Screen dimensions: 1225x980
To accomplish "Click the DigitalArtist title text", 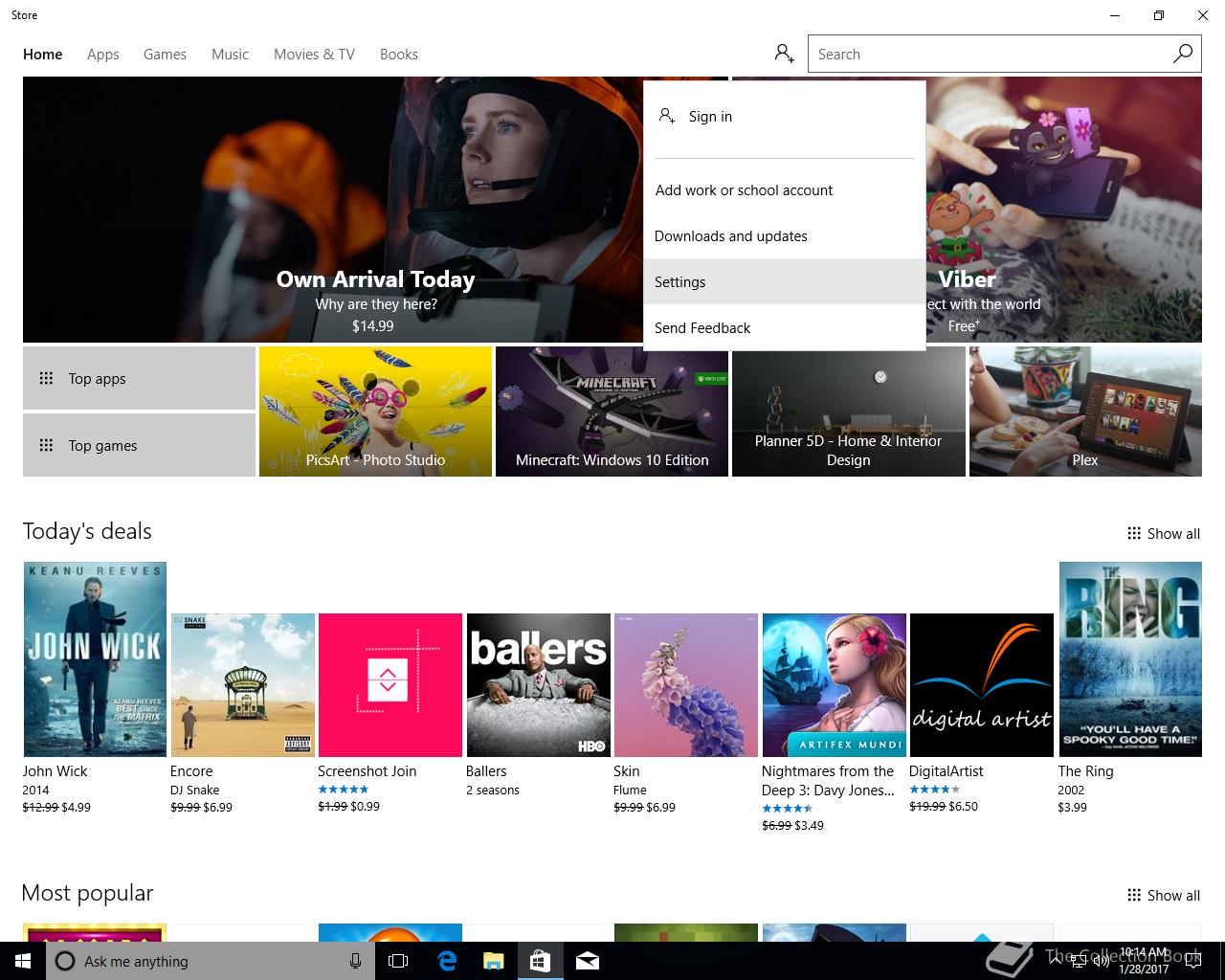I will [x=946, y=771].
